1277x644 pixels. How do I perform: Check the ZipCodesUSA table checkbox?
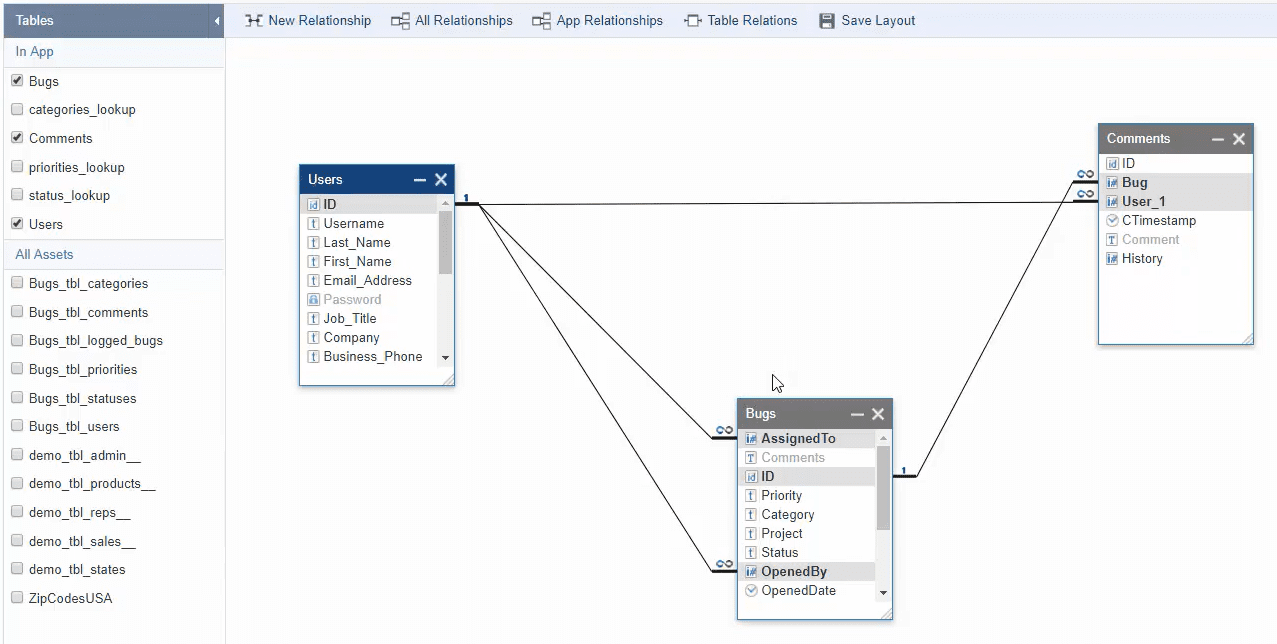(17, 598)
